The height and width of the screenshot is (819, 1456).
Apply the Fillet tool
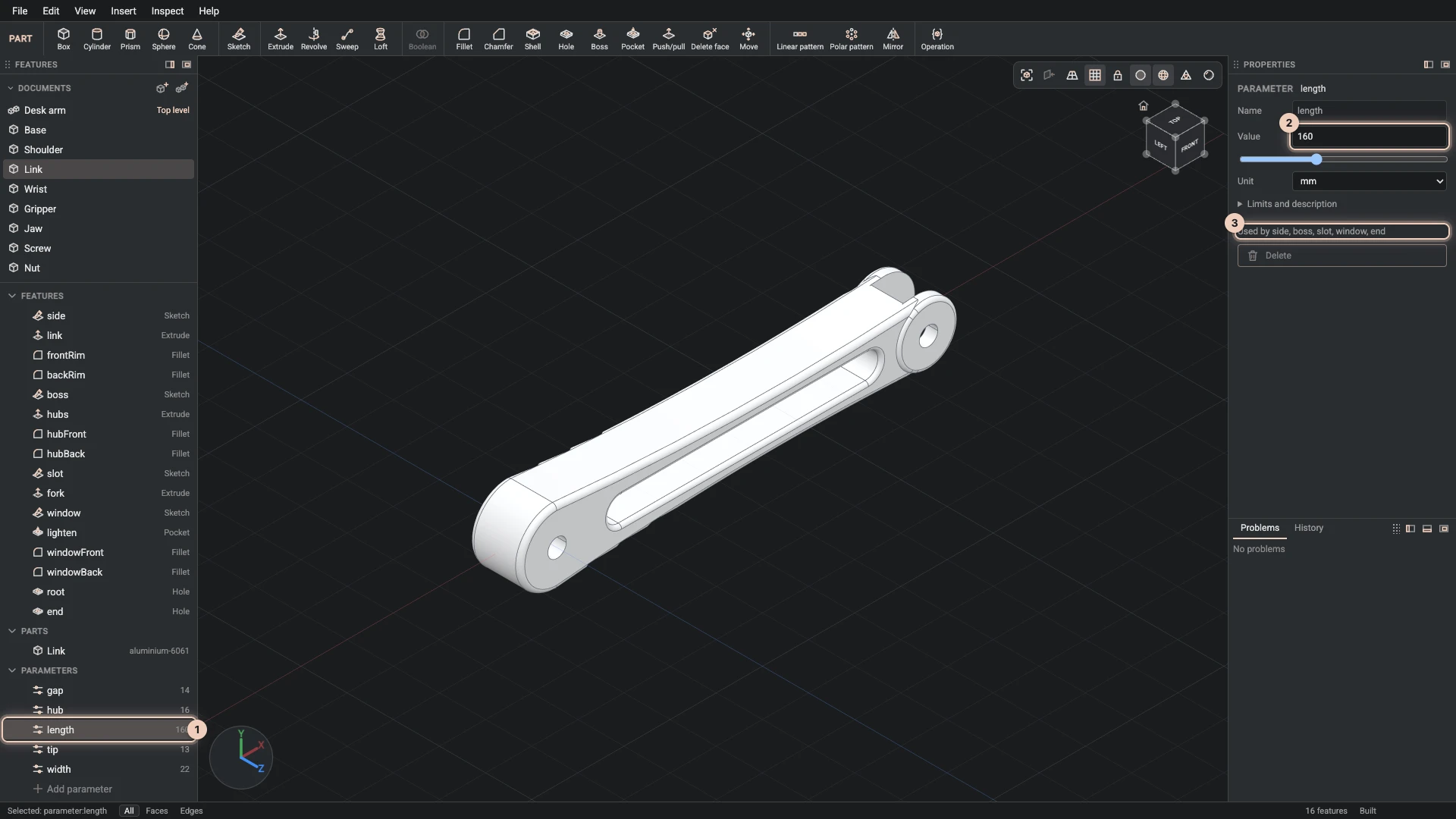(x=464, y=39)
